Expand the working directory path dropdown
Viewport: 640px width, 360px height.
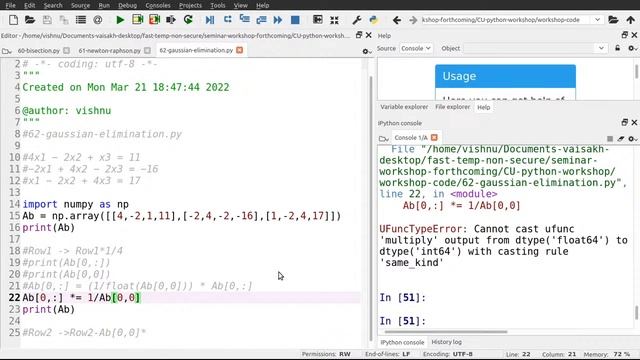(x=597, y=20)
